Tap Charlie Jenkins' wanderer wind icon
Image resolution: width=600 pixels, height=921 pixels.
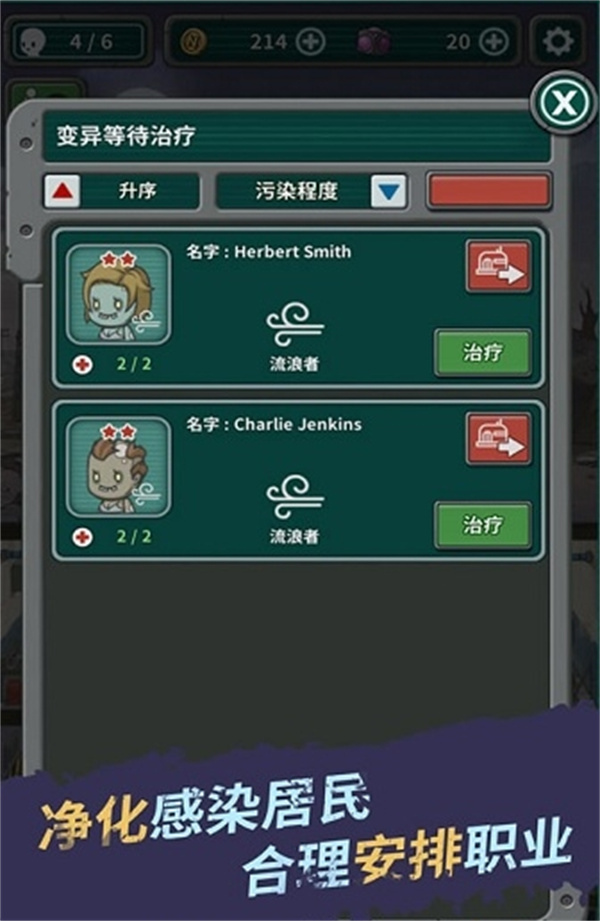click(x=294, y=497)
